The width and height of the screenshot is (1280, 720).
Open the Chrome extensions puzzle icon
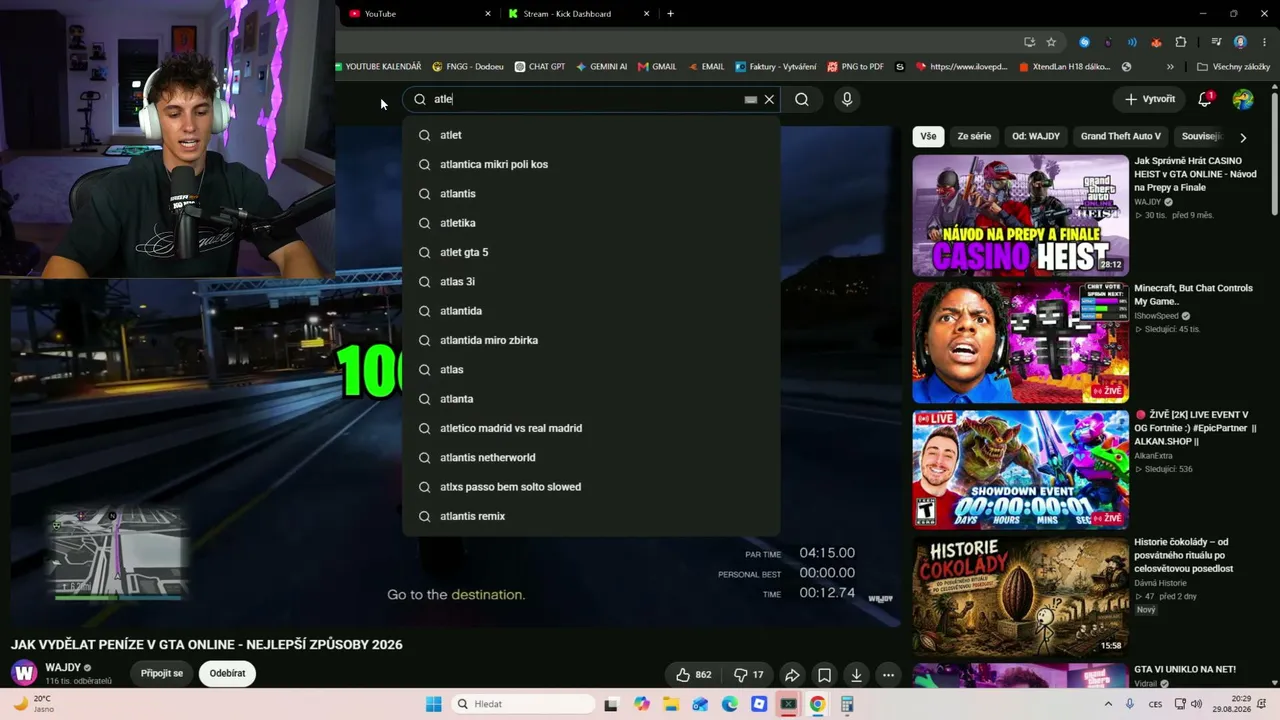pos(1181,42)
